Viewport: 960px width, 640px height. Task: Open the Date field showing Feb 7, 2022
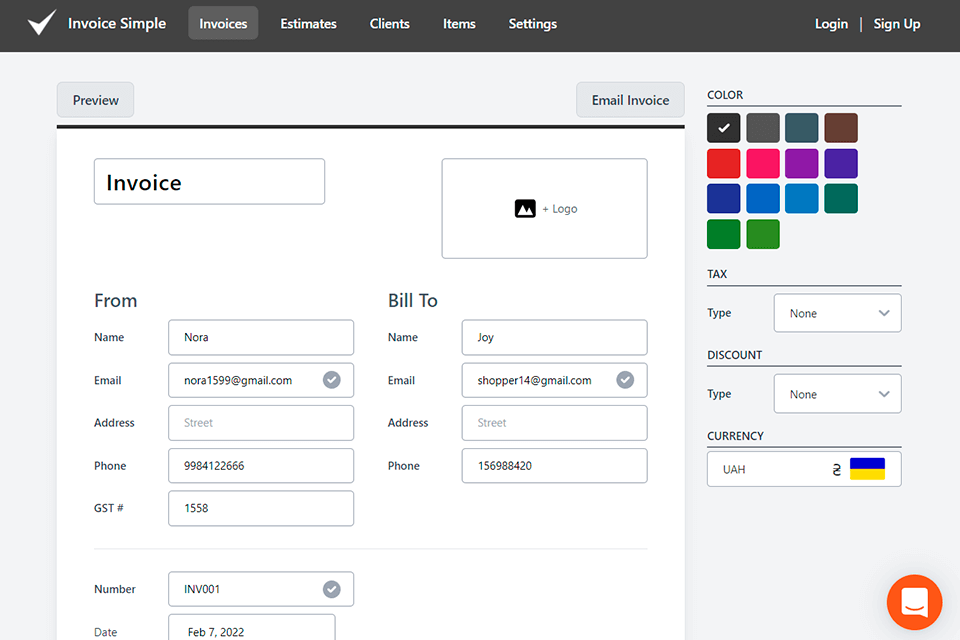[x=252, y=628]
